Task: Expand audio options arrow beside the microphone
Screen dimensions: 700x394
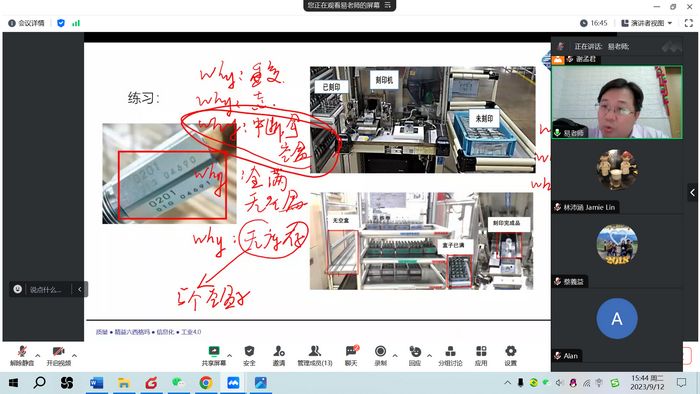Action: coord(38,356)
